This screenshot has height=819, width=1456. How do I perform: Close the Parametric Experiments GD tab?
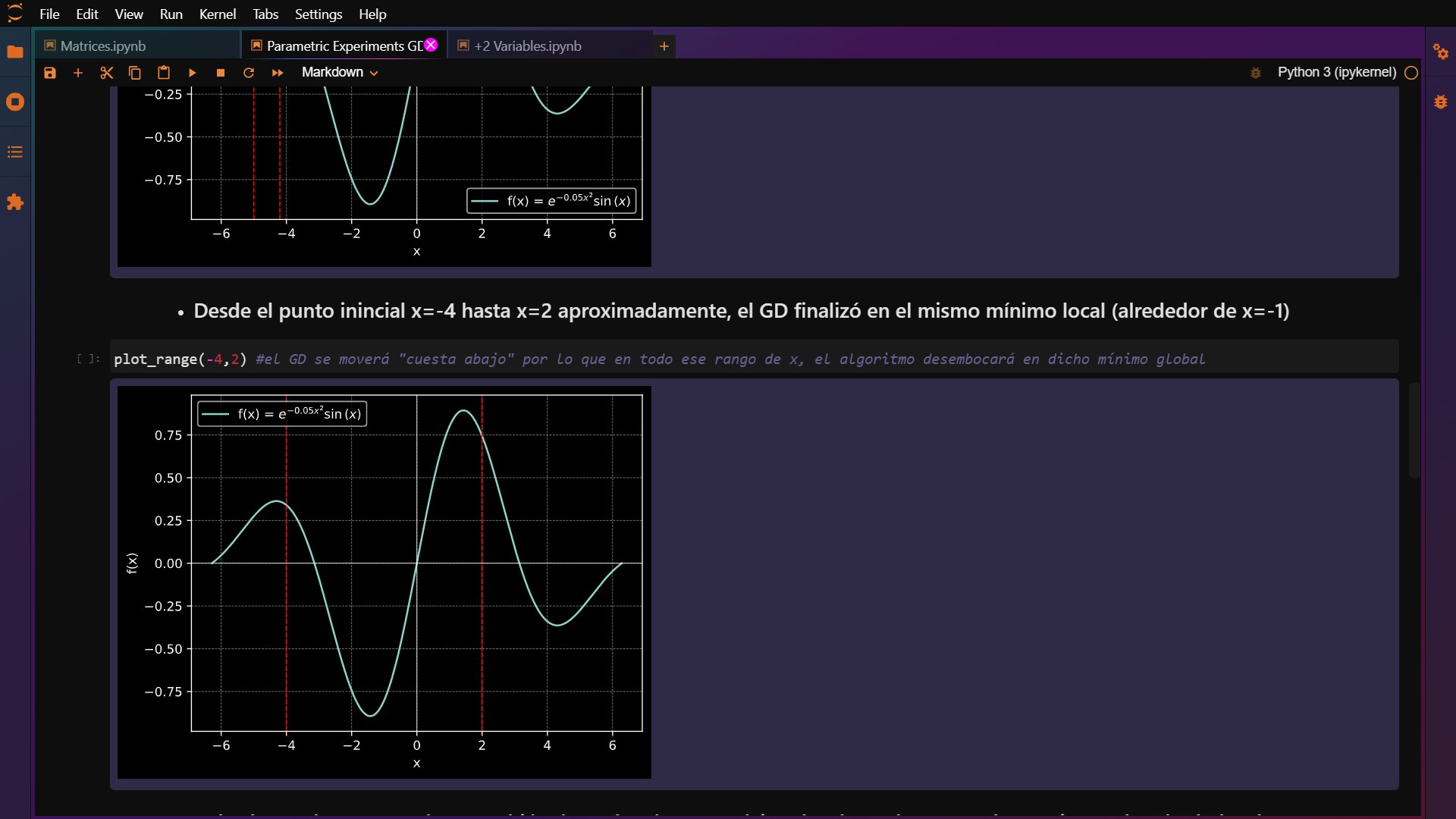coord(431,45)
